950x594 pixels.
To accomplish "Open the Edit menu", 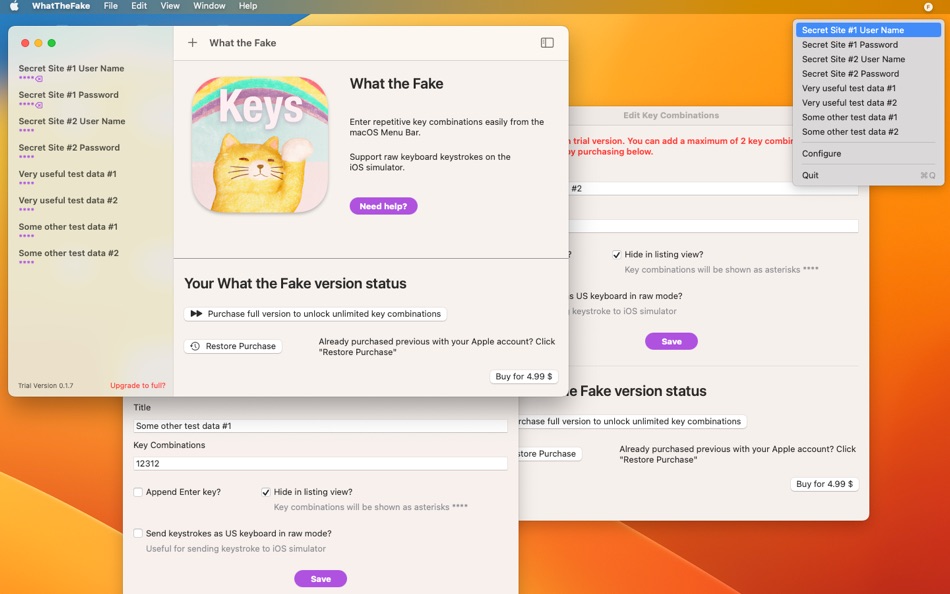I will coord(139,6).
